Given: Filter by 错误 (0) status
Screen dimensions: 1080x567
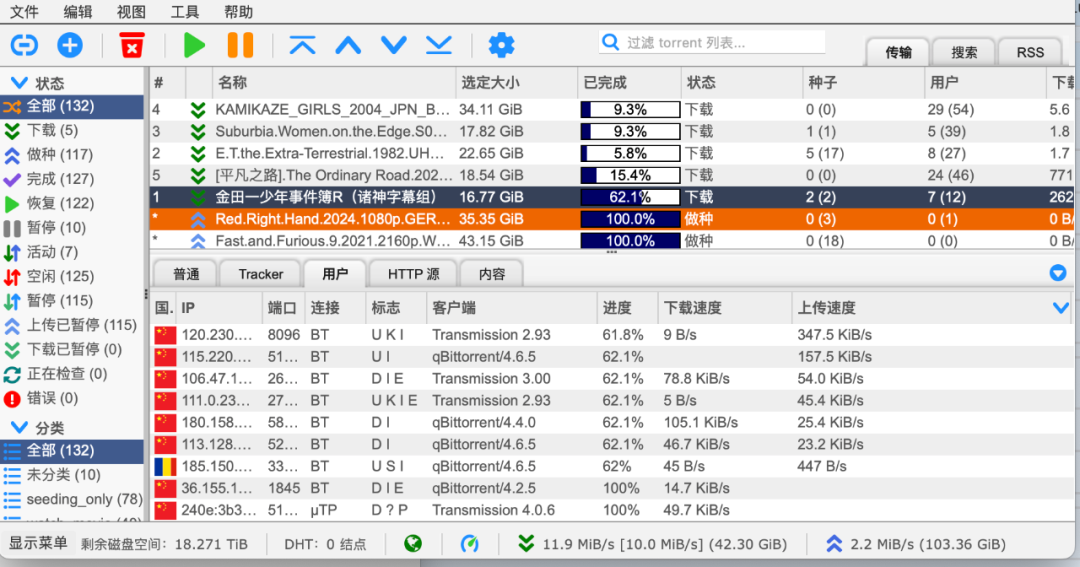Looking at the screenshot, I should (x=72, y=398).
